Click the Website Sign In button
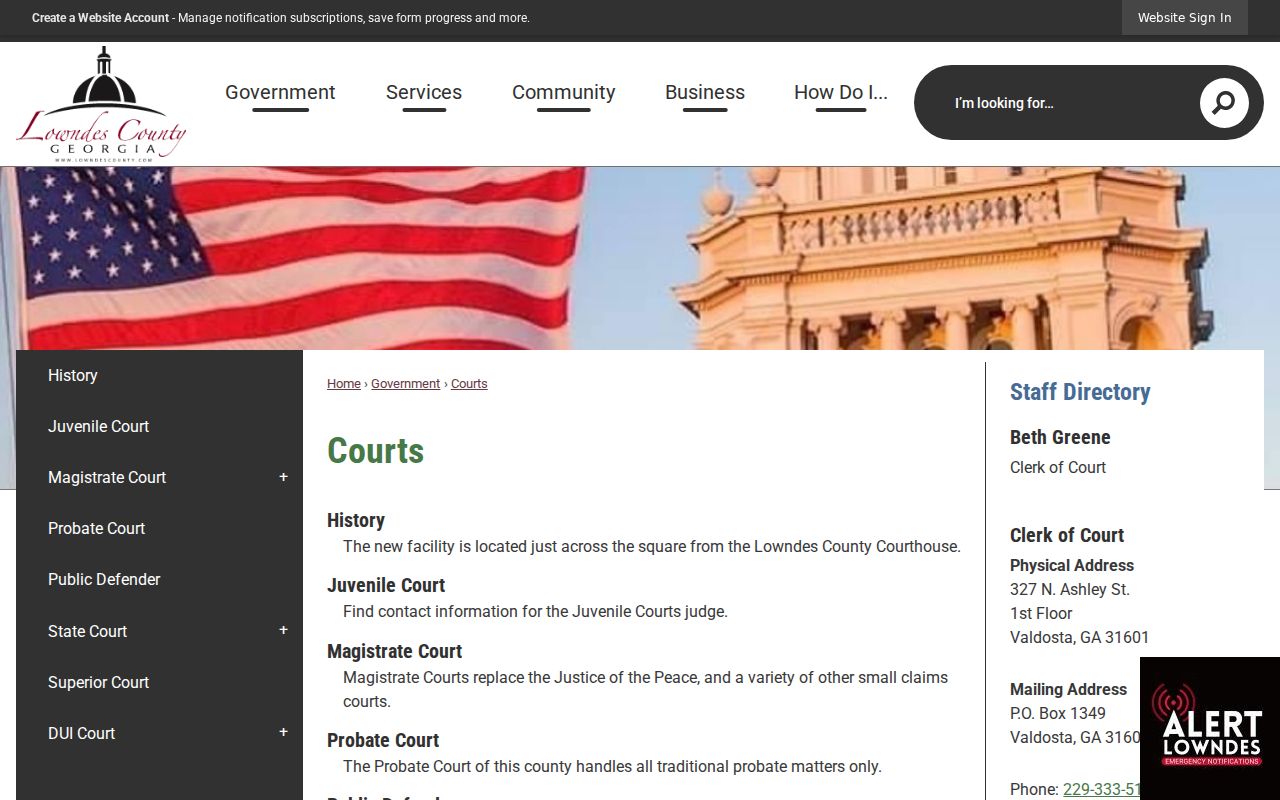 (x=1185, y=18)
